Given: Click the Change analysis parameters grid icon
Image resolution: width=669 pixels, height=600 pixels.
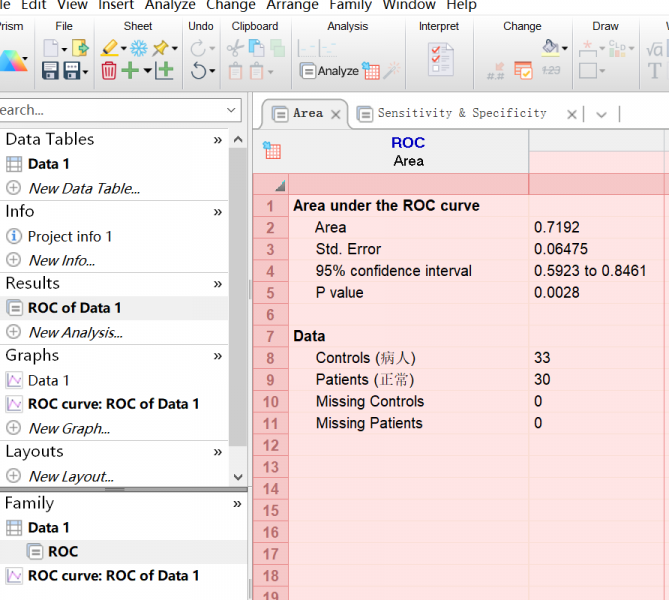Looking at the screenshot, I should [371, 71].
